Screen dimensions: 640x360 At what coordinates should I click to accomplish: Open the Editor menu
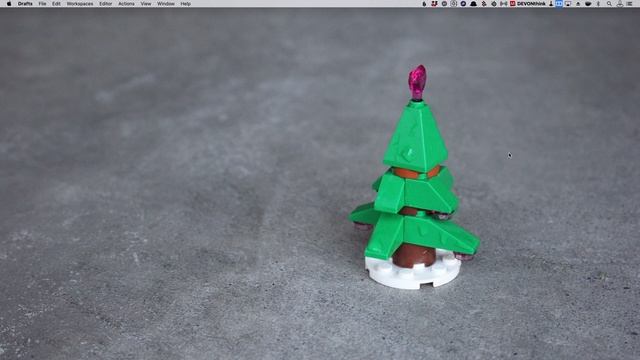click(x=105, y=4)
